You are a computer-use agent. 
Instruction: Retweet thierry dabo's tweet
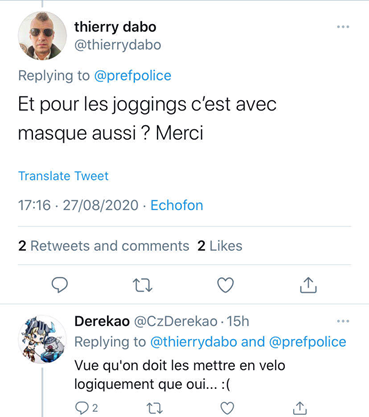pyautogui.click(x=143, y=286)
